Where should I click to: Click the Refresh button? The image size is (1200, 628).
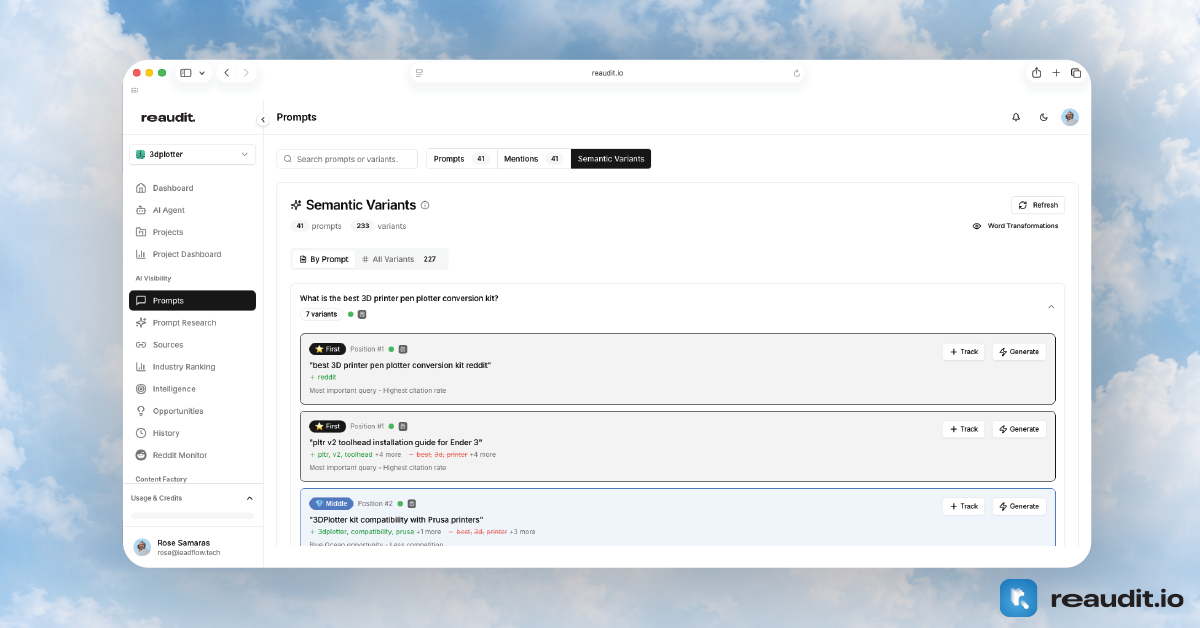pyautogui.click(x=1038, y=205)
